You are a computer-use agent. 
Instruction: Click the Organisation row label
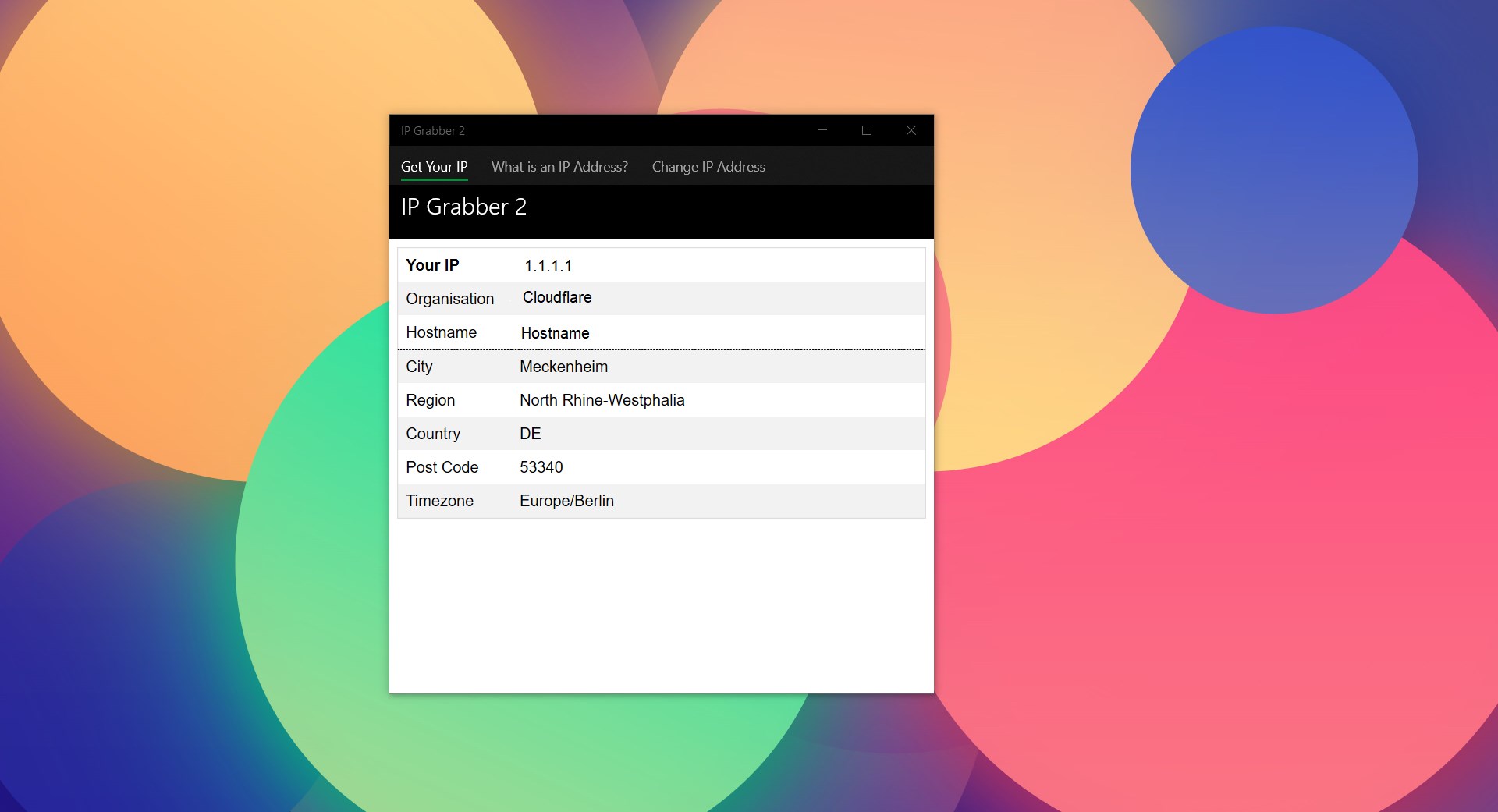click(449, 299)
